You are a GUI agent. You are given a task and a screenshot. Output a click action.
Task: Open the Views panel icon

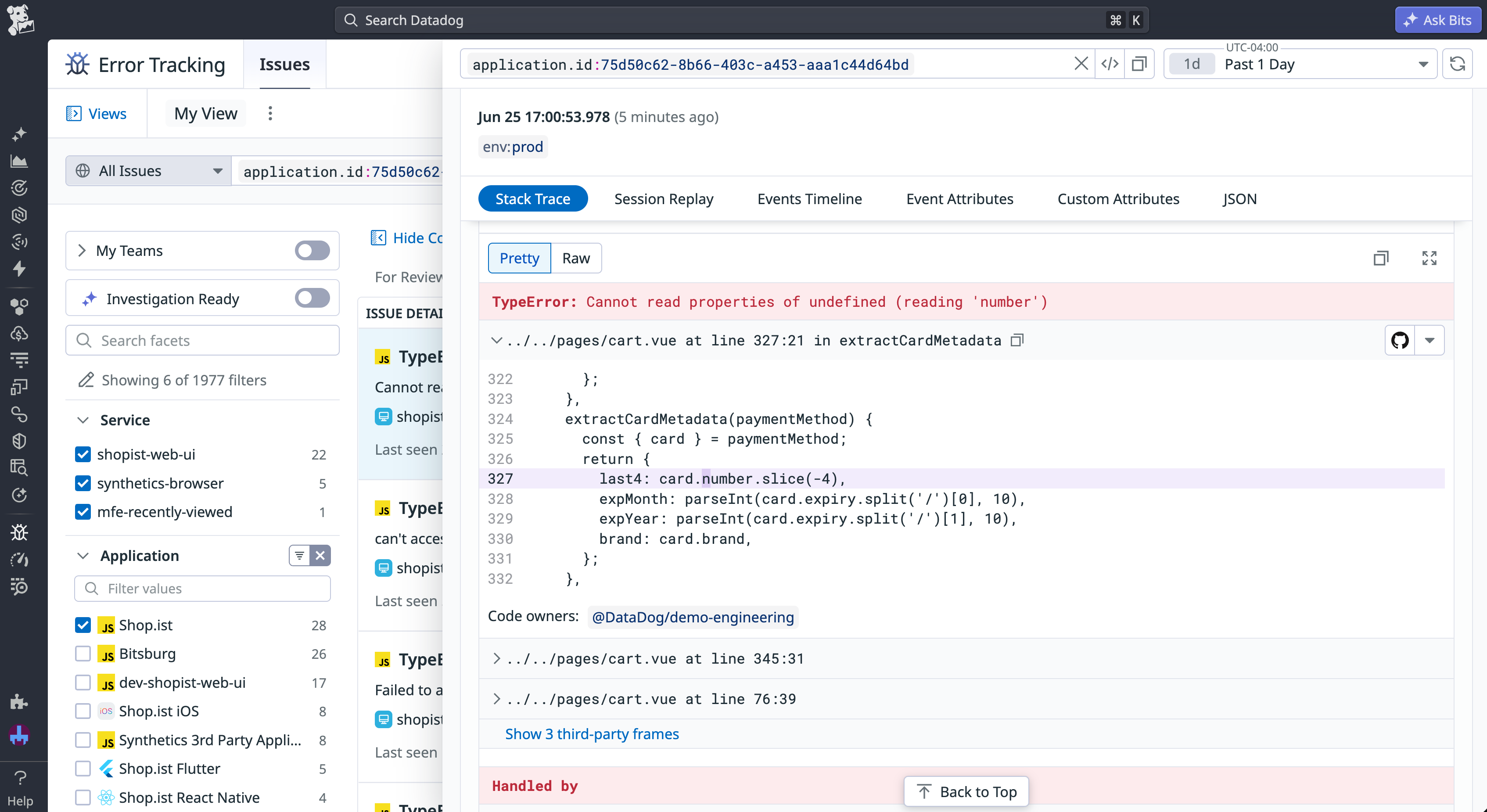[74, 114]
